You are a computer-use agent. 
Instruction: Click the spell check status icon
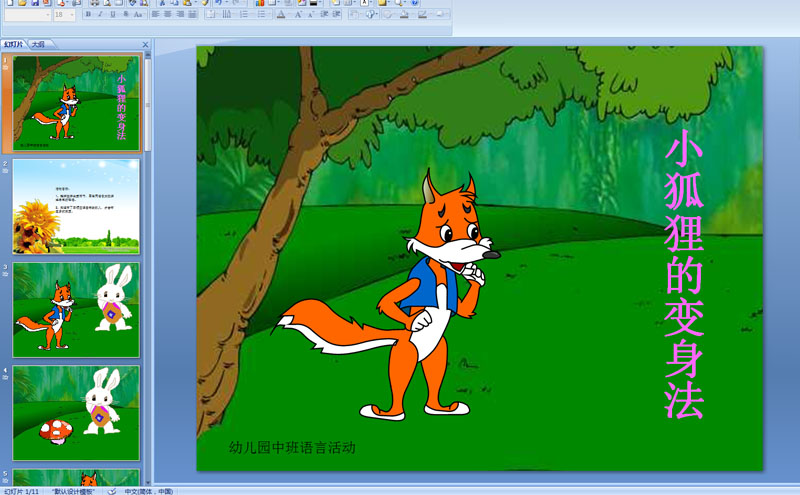[x=112, y=491]
